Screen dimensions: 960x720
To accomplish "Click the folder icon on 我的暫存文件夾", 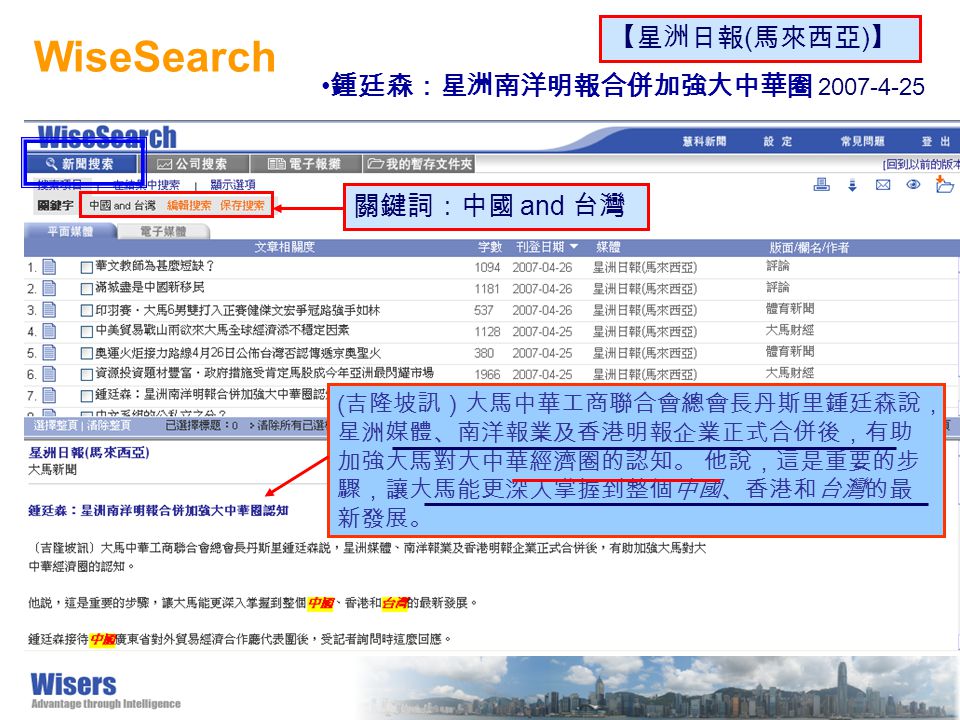I will point(375,163).
